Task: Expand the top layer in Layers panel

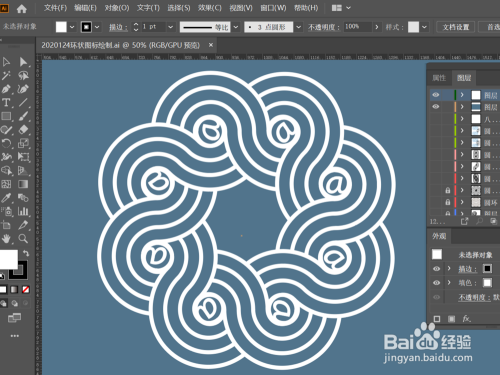Action: click(x=462, y=95)
